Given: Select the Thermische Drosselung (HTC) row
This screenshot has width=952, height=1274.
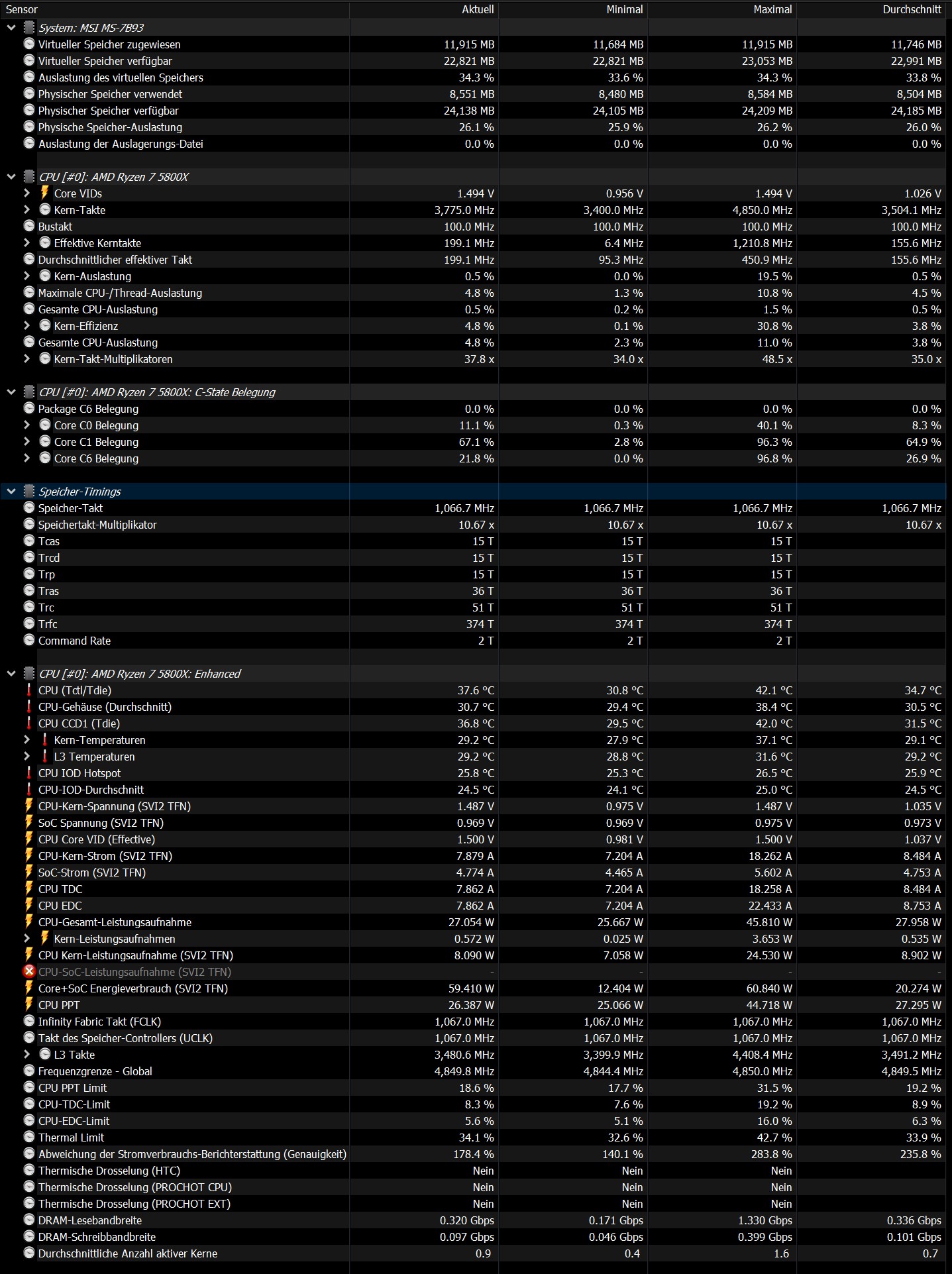Looking at the screenshot, I should (473, 1171).
